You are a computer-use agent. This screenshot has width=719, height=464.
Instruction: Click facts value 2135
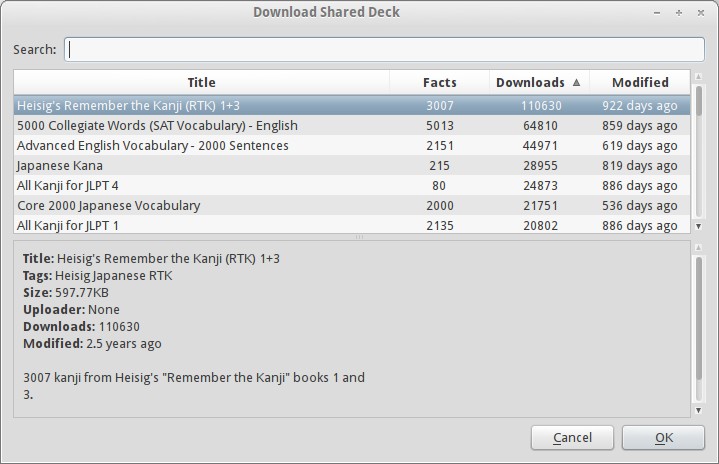coord(440,226)
